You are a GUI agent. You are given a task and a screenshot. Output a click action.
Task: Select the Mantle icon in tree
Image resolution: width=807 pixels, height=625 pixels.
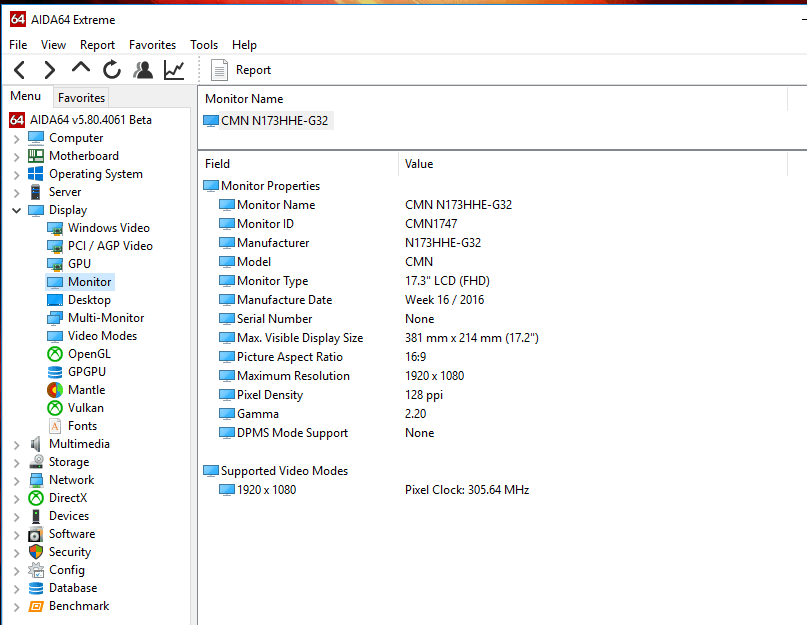click(55, 390)
